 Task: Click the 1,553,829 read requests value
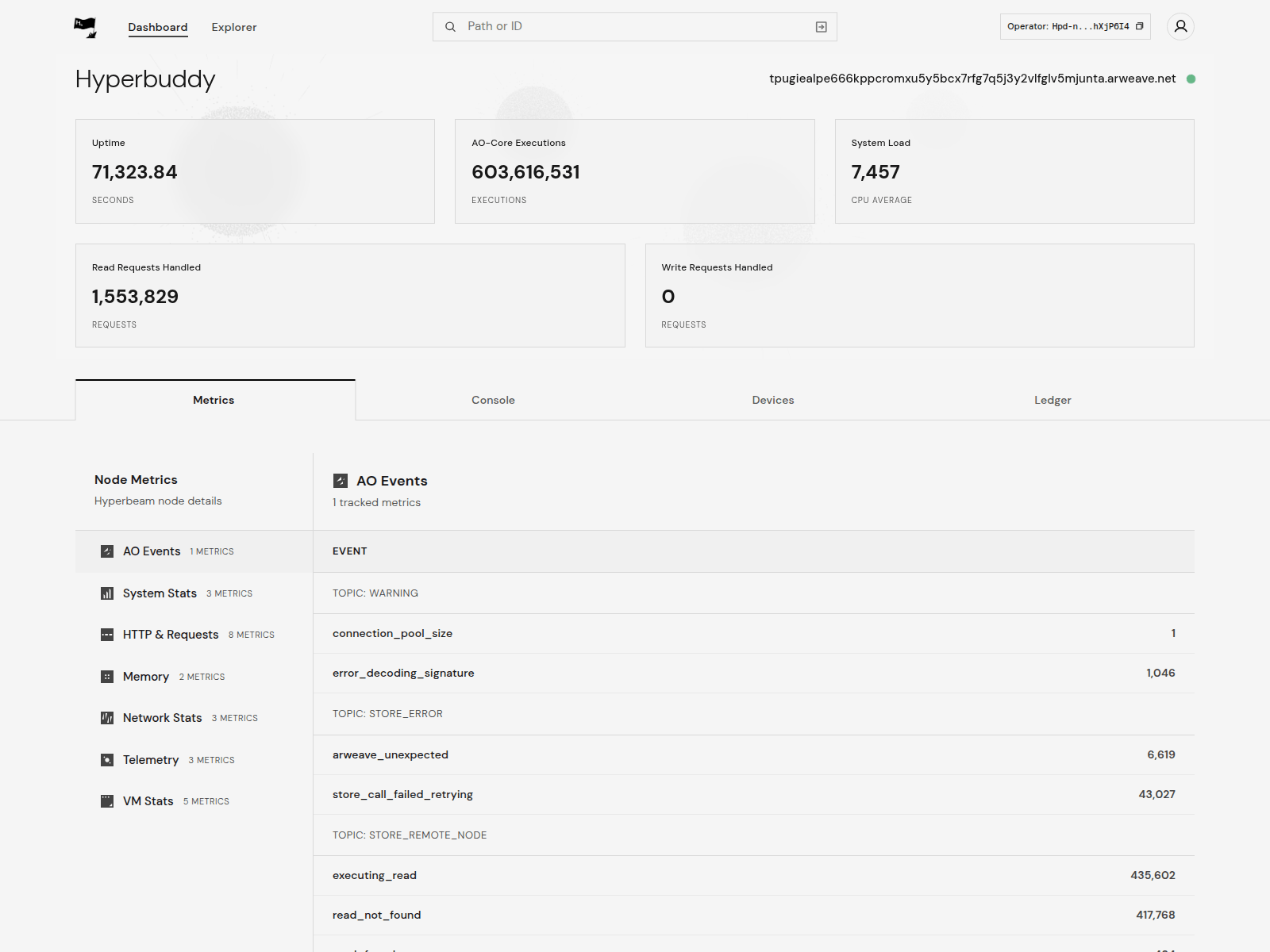point(135,297)
